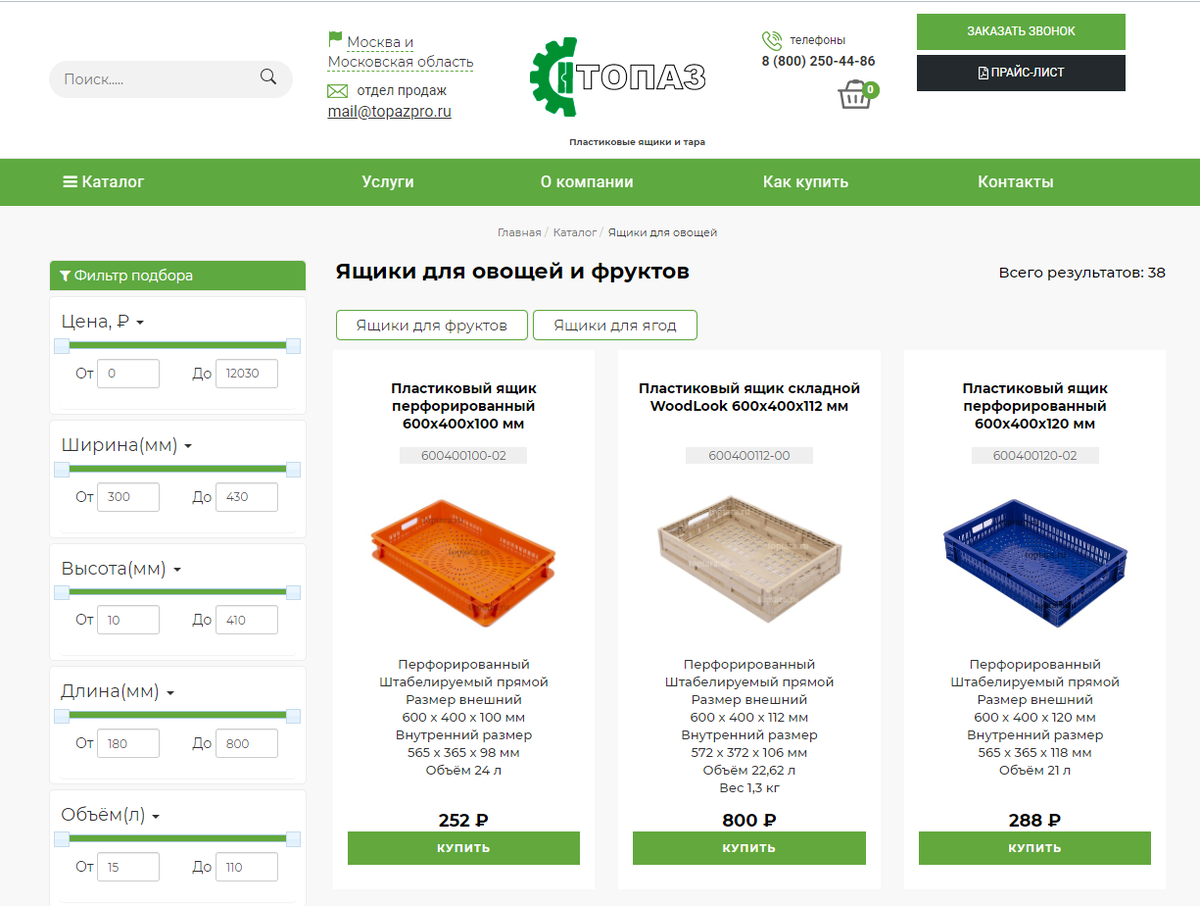1200x906 pixels.
Task: Click the search magnifier icon
Action: coord(268,77)
